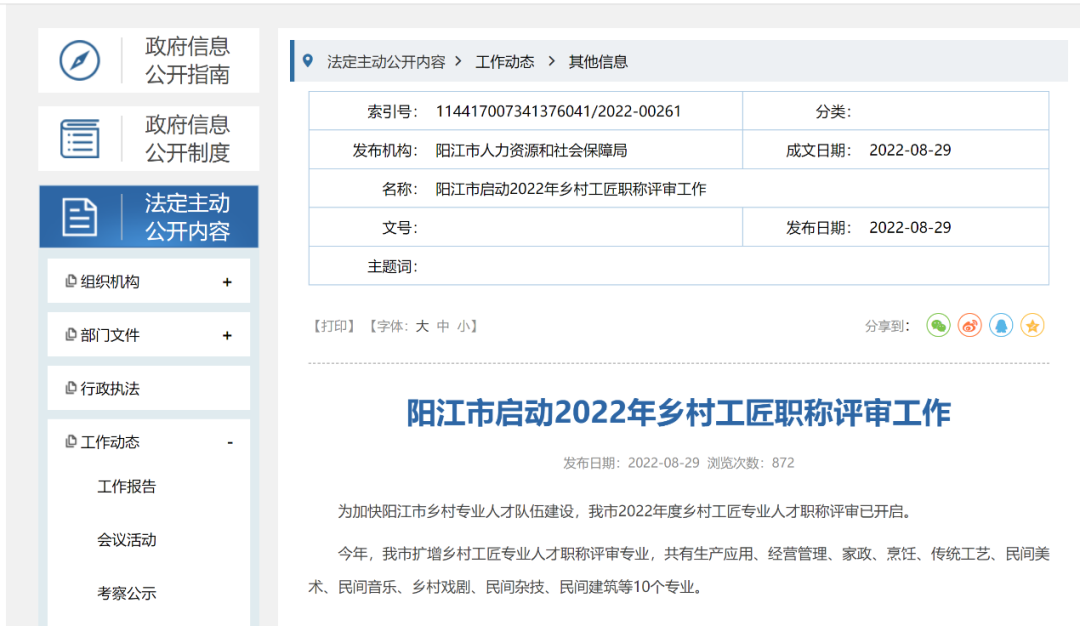Screen dimensions: 1080x626
Task: Click the page icon beside 工作动态
Action: 70,441
